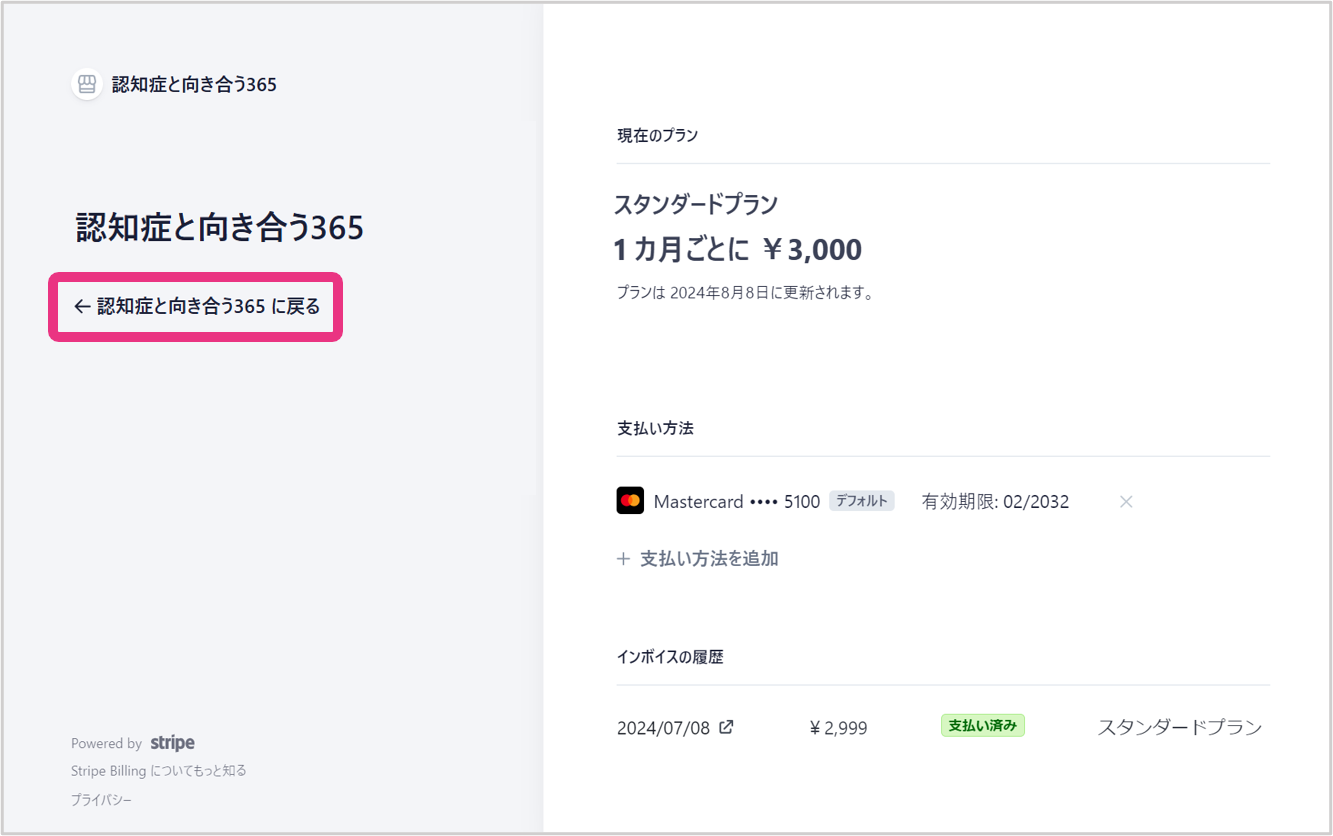Click スタンダードプラン in the invoice history row
The width and height of the screenshot is (1333, 836).
tap(1180, 727)
